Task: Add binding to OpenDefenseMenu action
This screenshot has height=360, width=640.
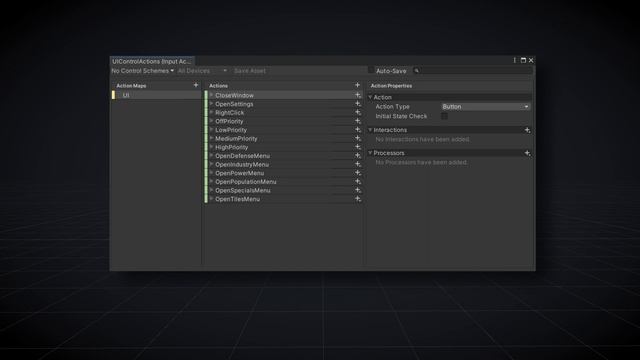Action: (x=358, y=156)
